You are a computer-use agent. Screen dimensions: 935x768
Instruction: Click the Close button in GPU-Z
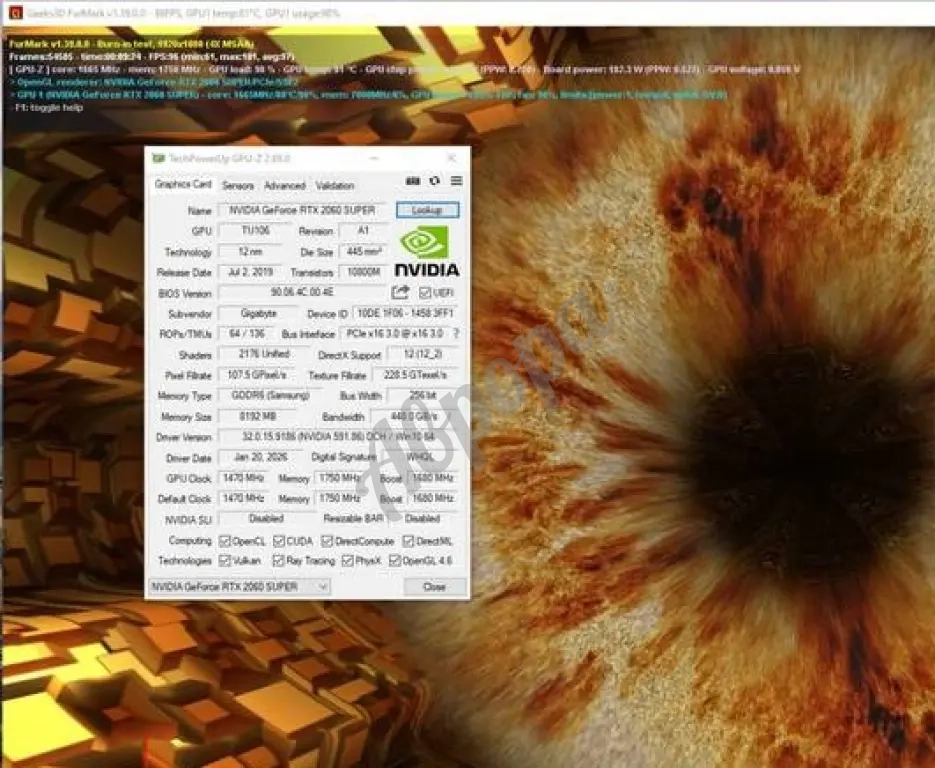pyautogui.click(x=435, y=587)
